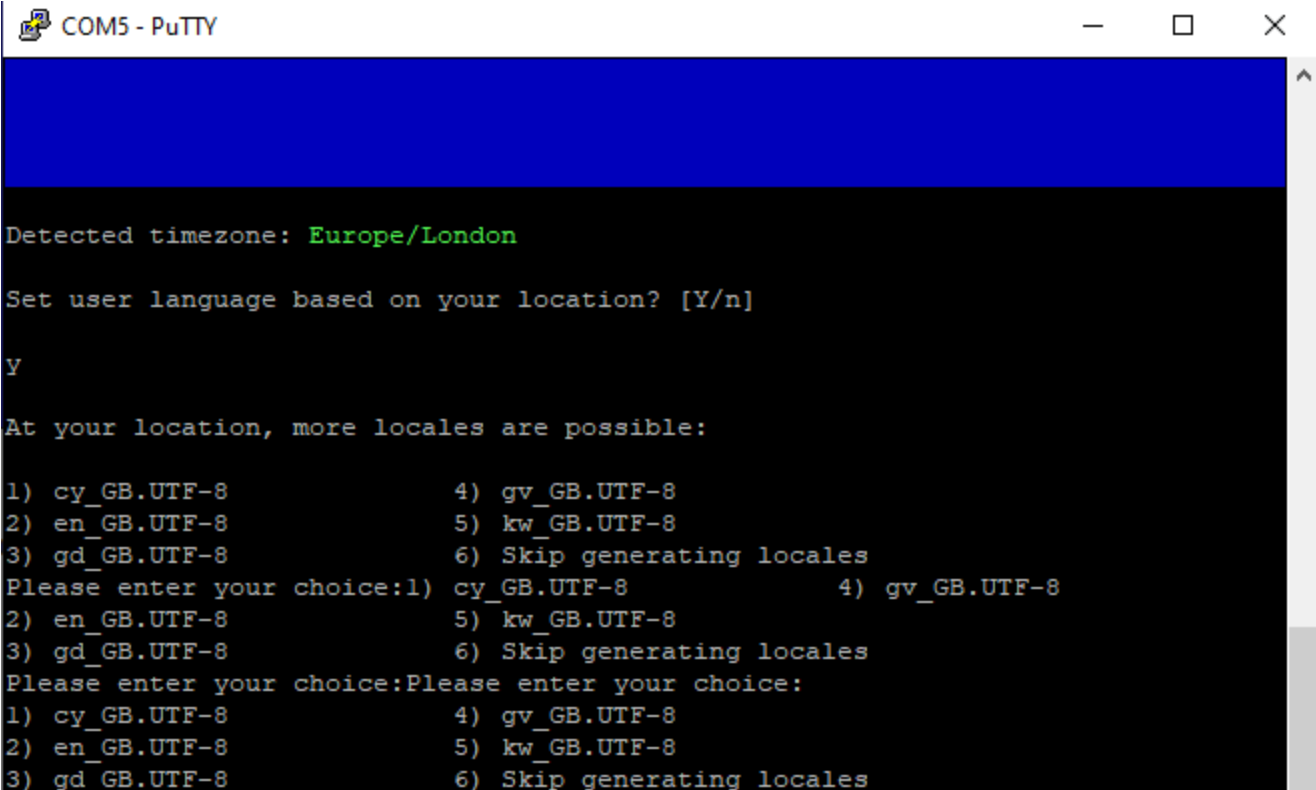This screenshot has height=790, width=1316.
Task: Click the empty scrollbar track above thumb
Action: [1301, 358]
